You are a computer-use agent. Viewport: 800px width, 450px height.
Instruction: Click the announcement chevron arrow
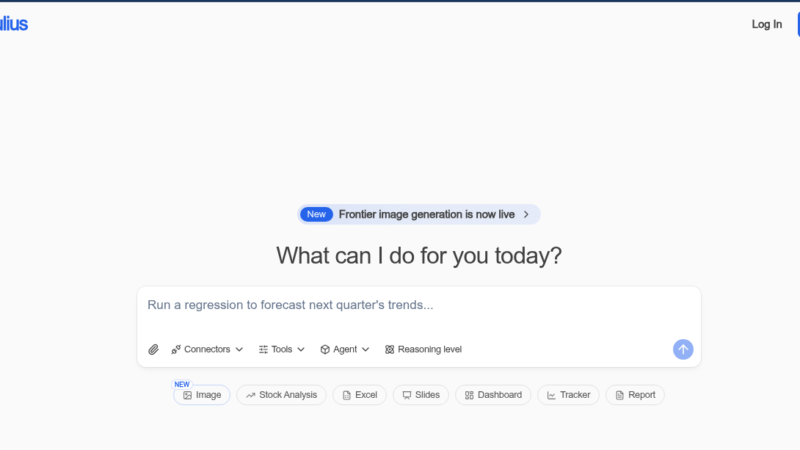[x=526, y=214]
